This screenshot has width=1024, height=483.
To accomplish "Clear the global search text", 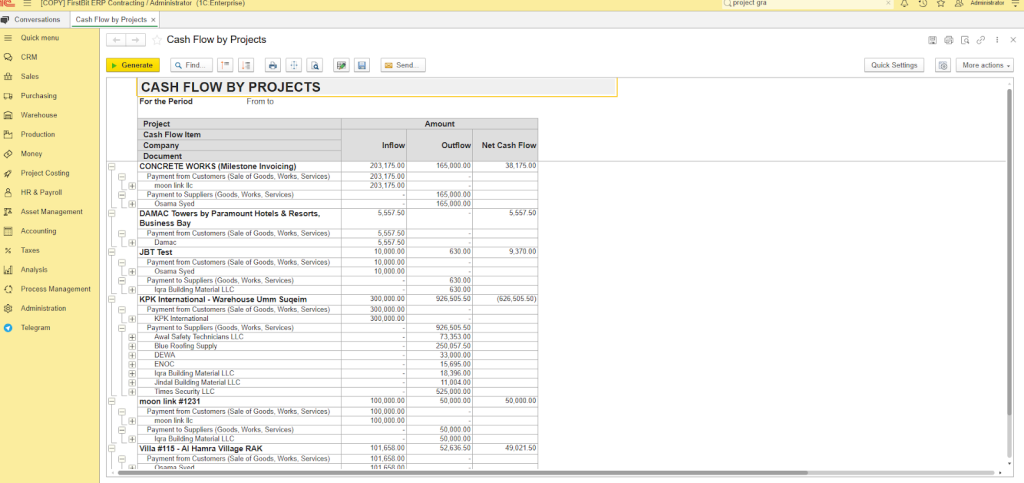I will coord(888,3).
